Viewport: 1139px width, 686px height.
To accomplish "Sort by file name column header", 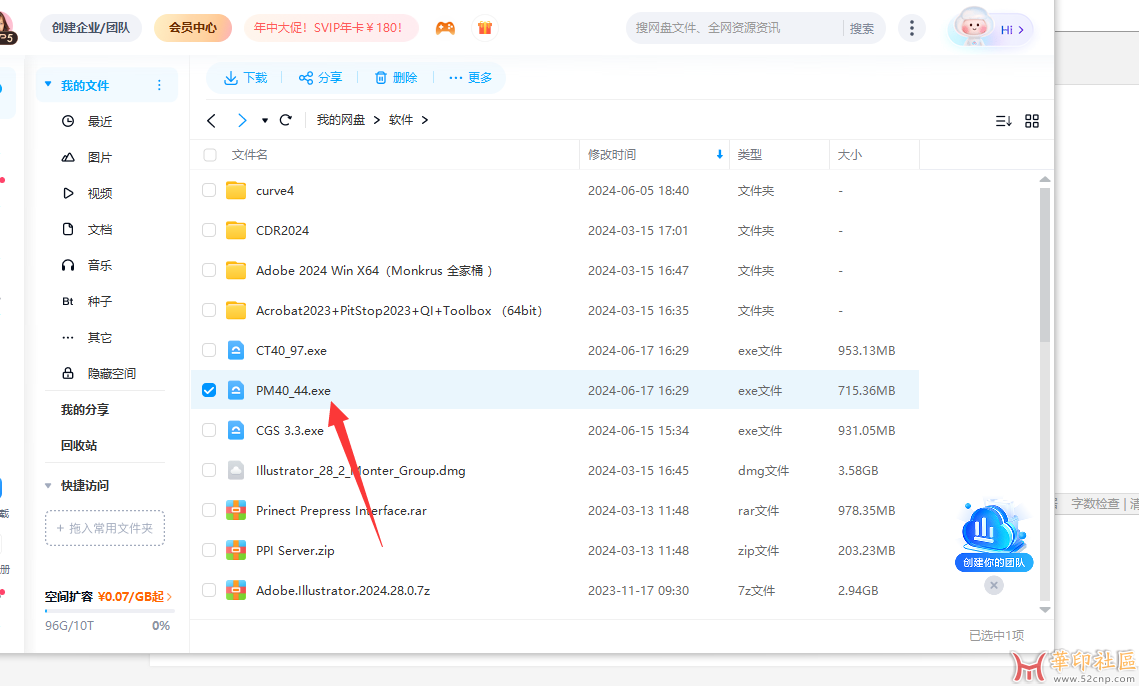I will pyautogui.click(x=250, y=155).
